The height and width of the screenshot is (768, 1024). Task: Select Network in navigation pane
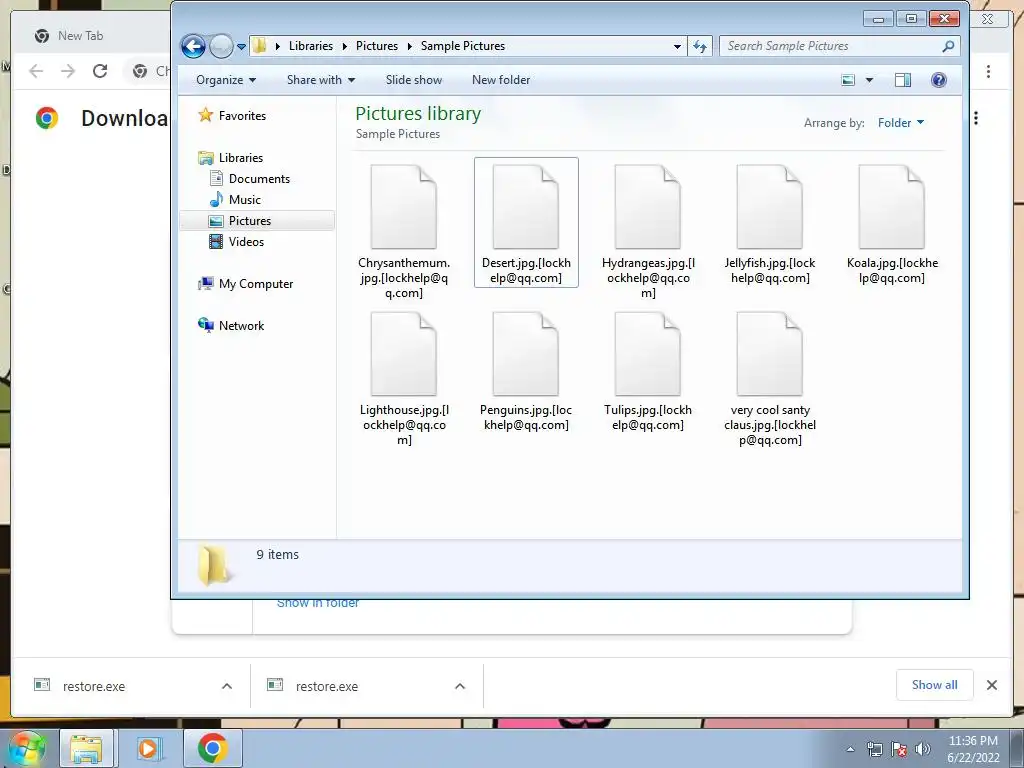pyautogui.click(x=231, y=326)
